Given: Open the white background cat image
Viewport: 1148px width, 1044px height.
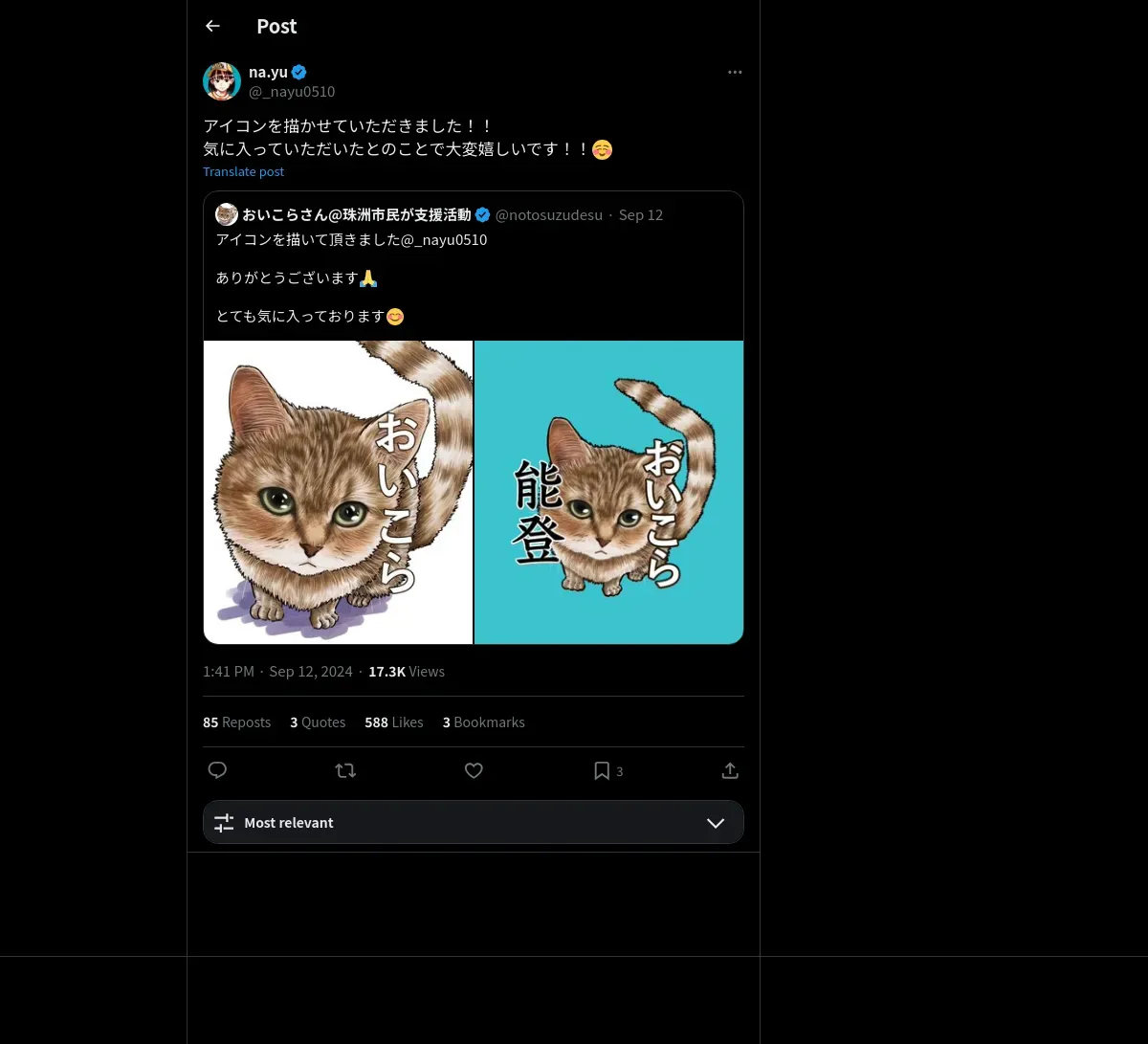Looking at the screenshot, I should click(x=338, y=492).
